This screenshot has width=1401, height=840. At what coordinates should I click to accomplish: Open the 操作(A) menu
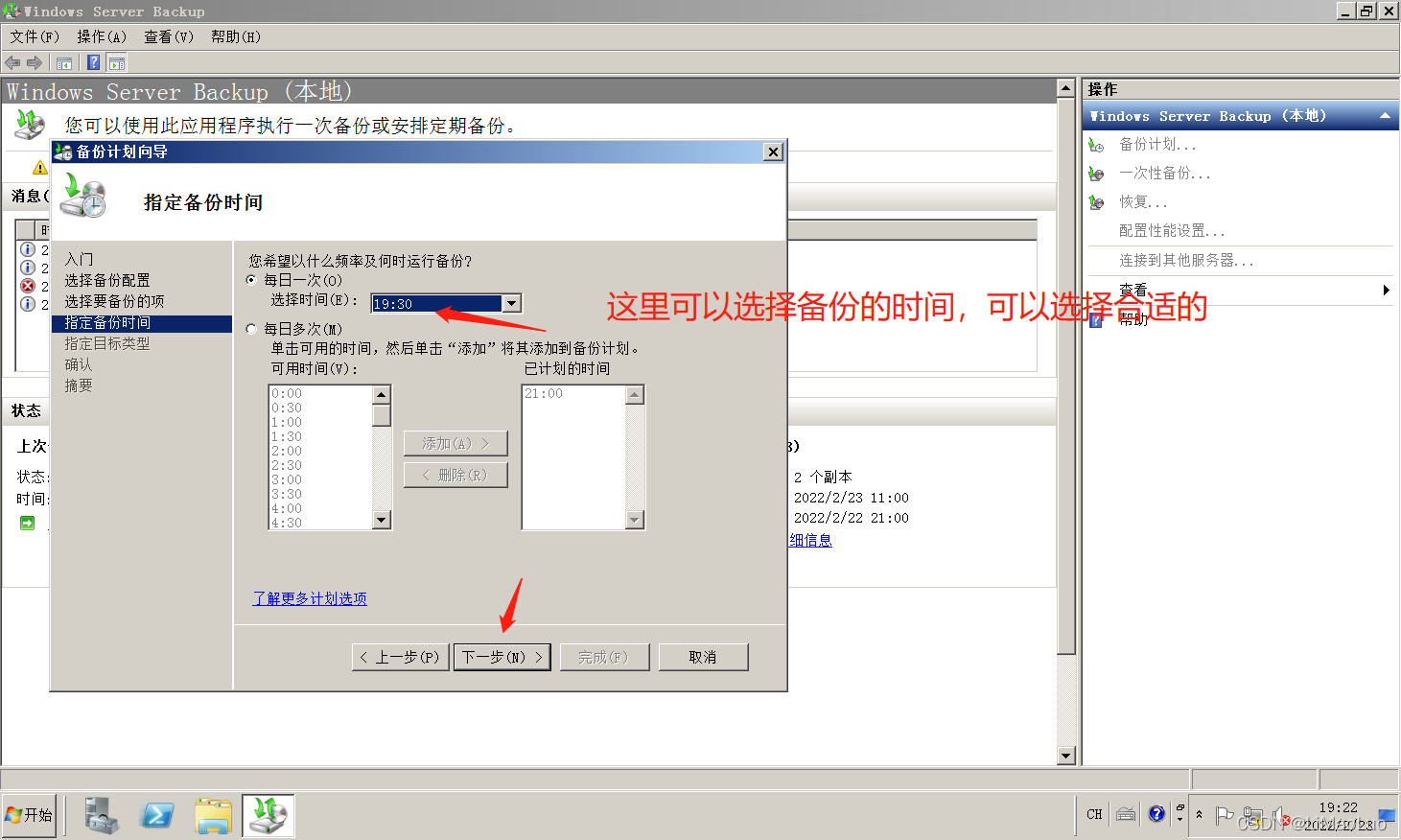[x=102, y=36]
